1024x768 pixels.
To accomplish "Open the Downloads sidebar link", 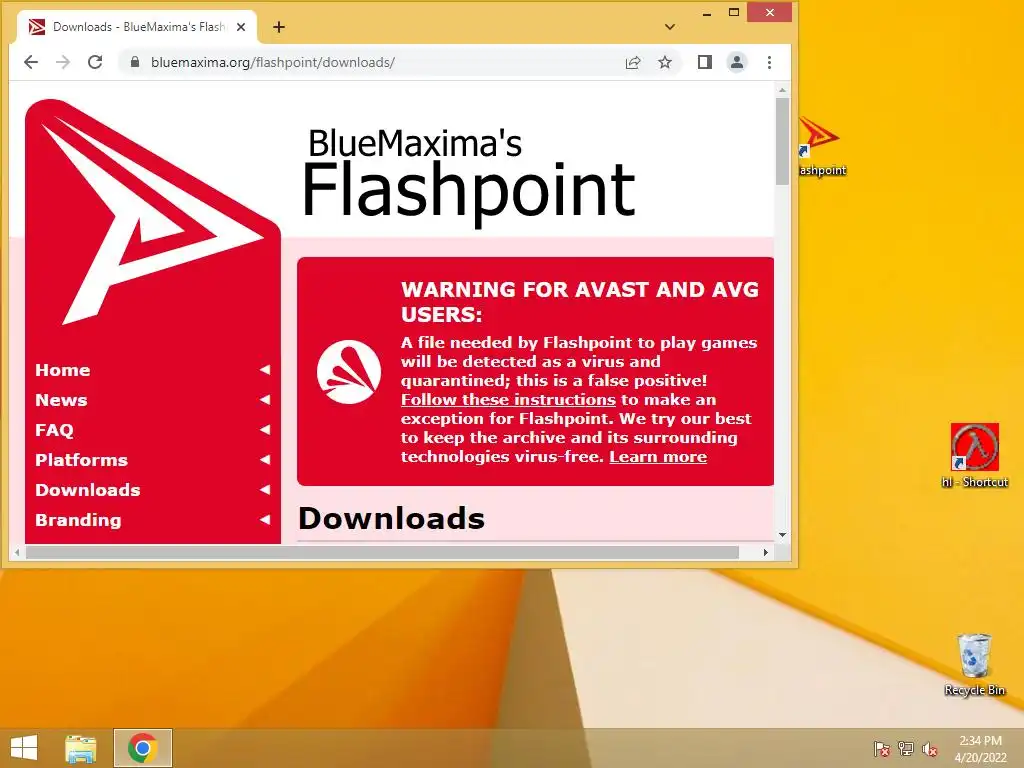I will coord(88,490).
